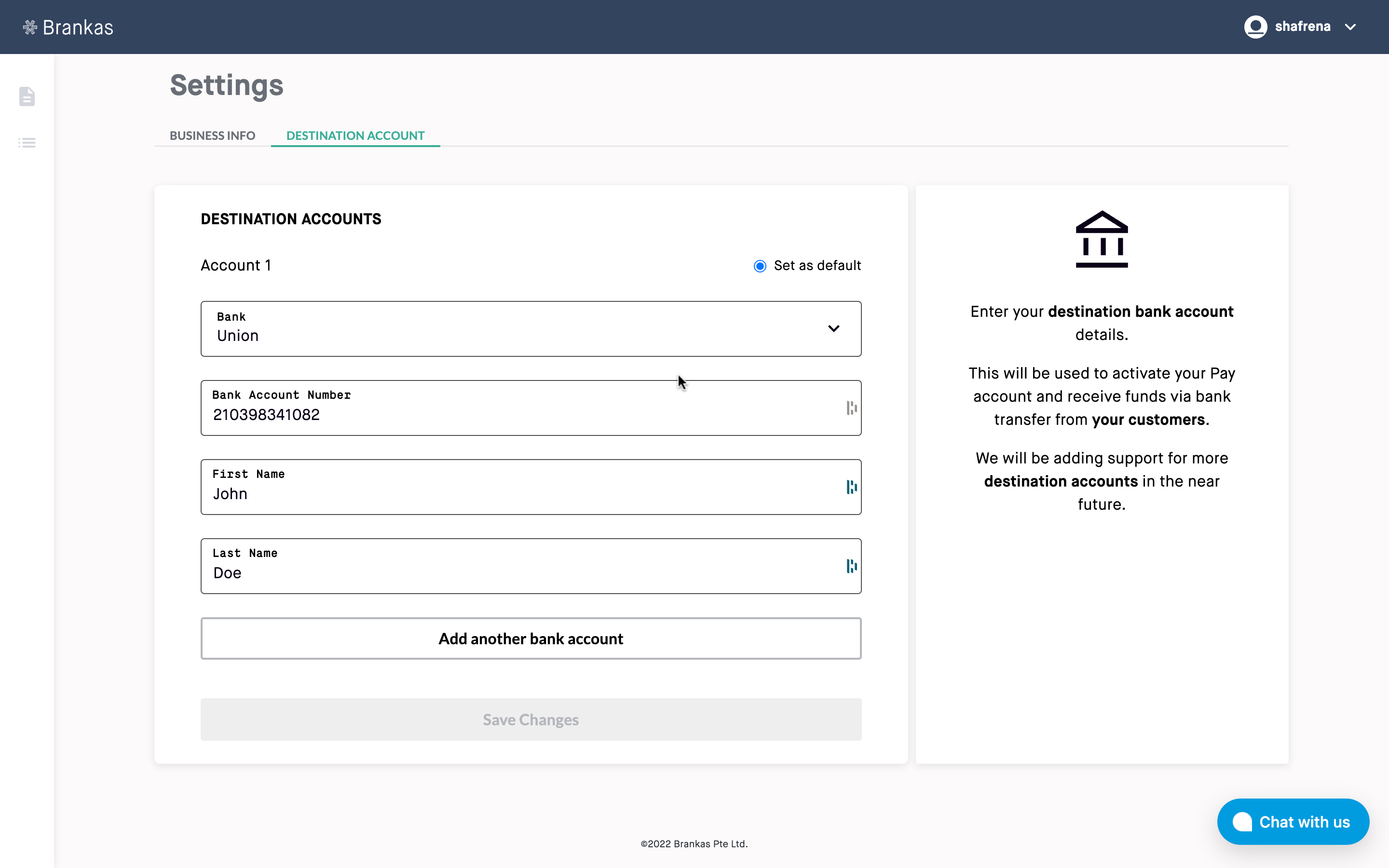Select the Set as default radio button
This screenshot has width=1389, height=868.
coord(760,266)
